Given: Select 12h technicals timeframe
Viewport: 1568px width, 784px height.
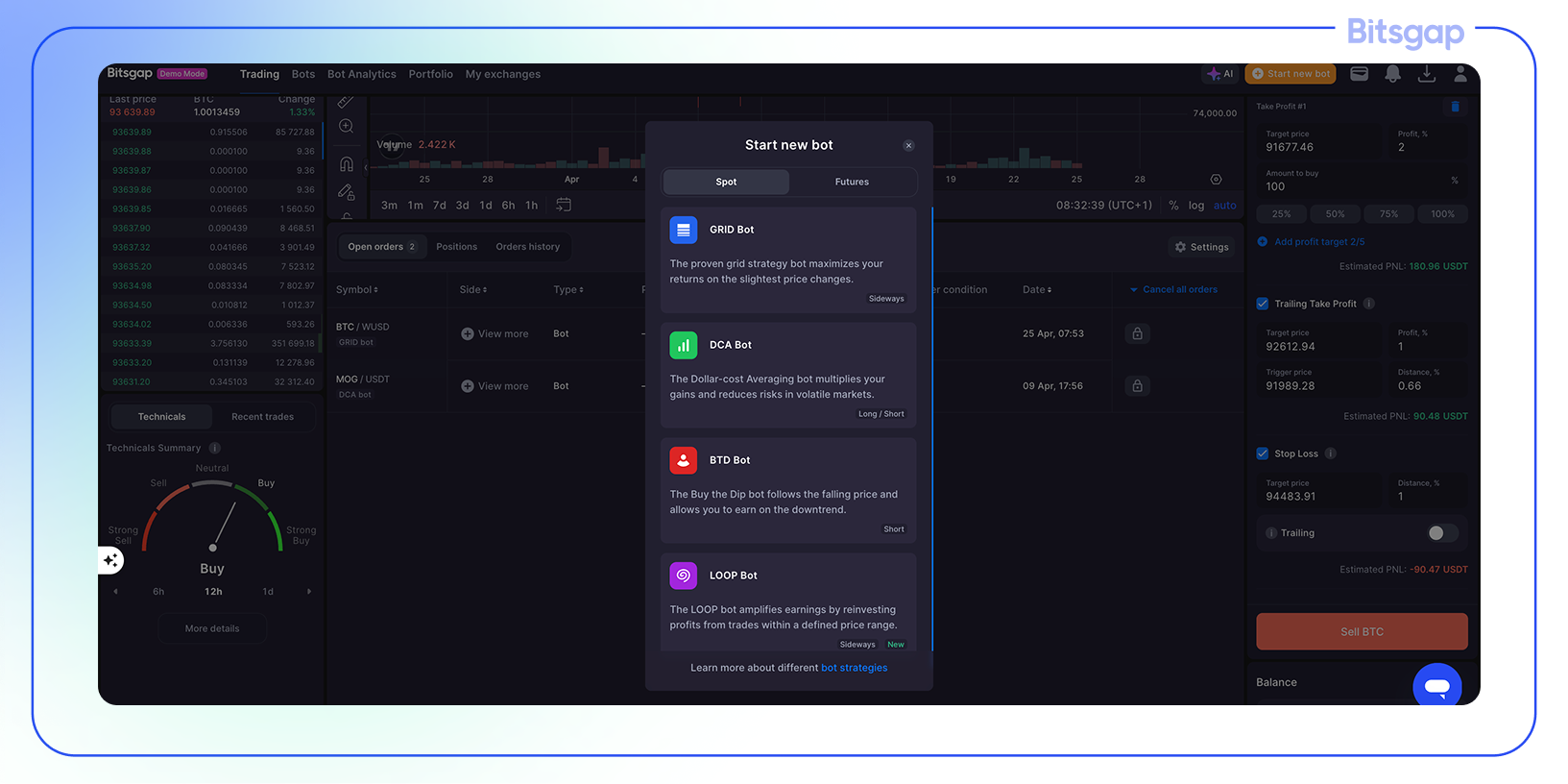Looking at the screenshot, I should click(x=213, y=592).
